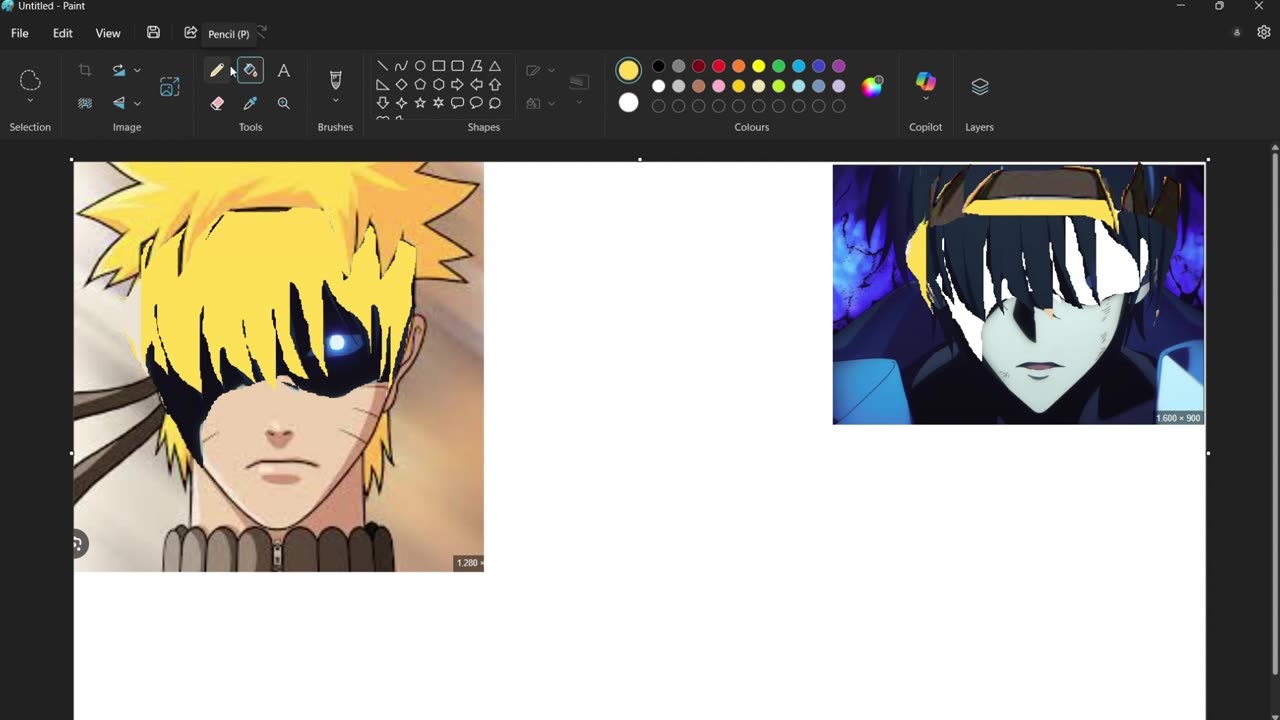Select the Colour picker eyedropper tool
The height and width of the screenshot is (720, 1280).
(x=250, y=103)
